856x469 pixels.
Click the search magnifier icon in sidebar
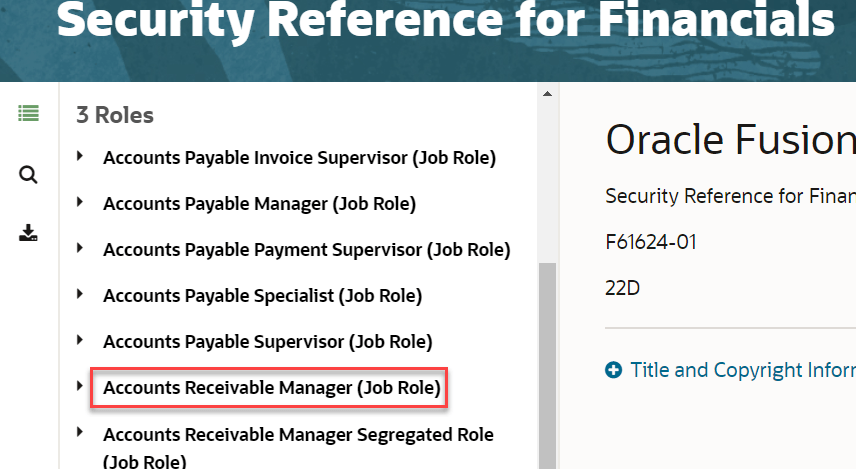[x=28, y=175]
